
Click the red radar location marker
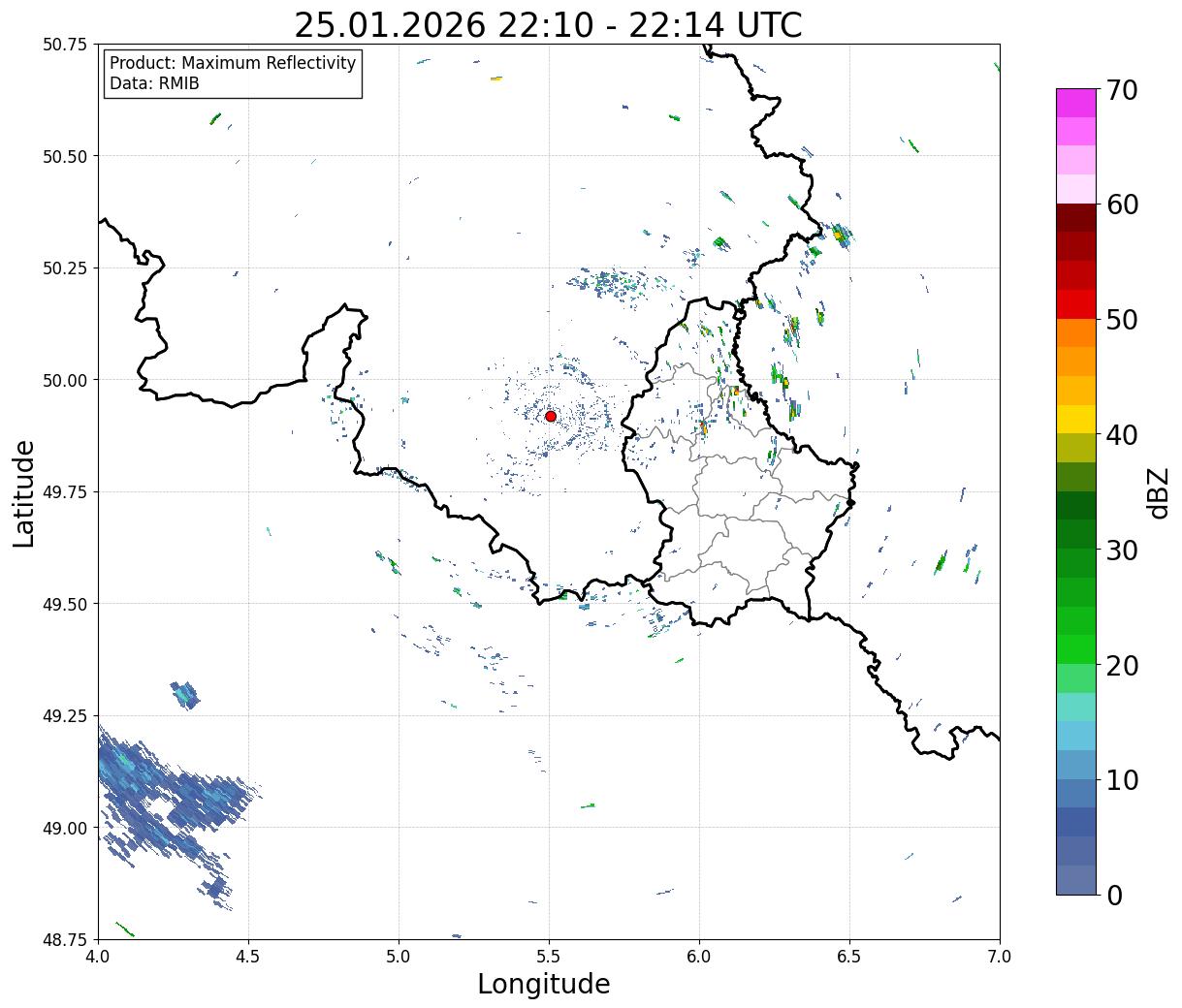550,416
